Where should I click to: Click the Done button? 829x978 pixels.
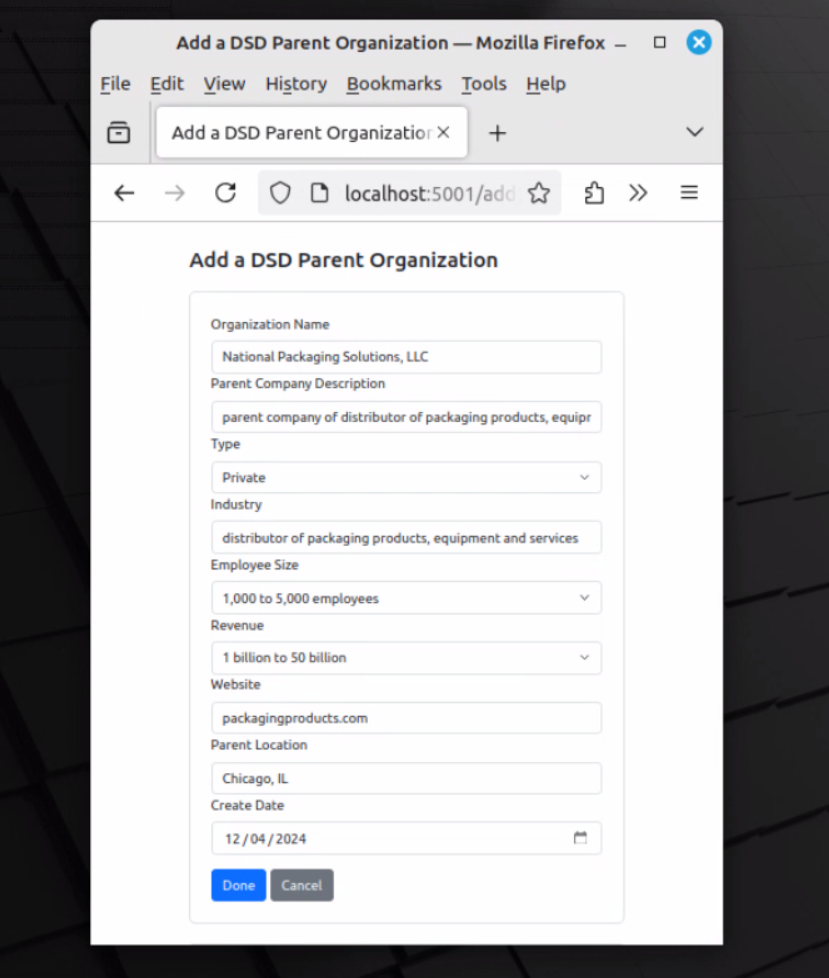[x=238, y=885]
